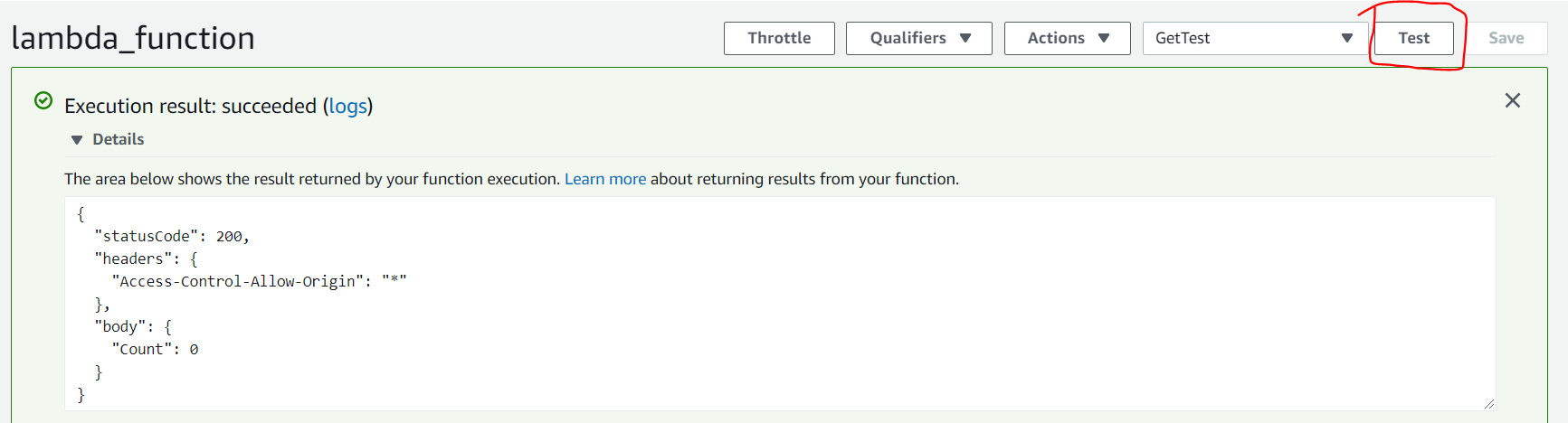Click the Actions dropdown arrow icon
The width and height of the screenshot is (1568, 423).
tap(1104, 38)
